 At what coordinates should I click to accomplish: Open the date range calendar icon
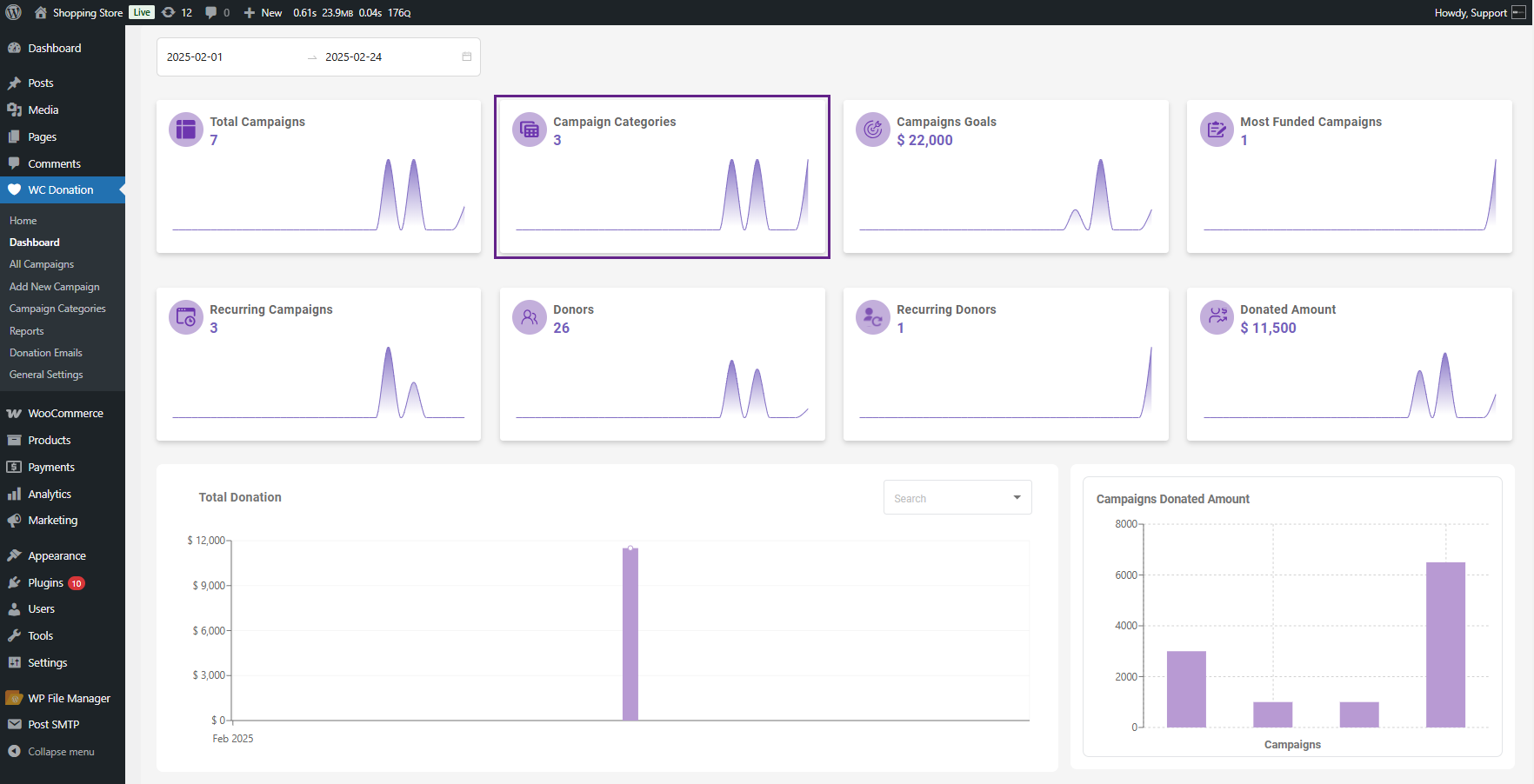coord(466,56)
